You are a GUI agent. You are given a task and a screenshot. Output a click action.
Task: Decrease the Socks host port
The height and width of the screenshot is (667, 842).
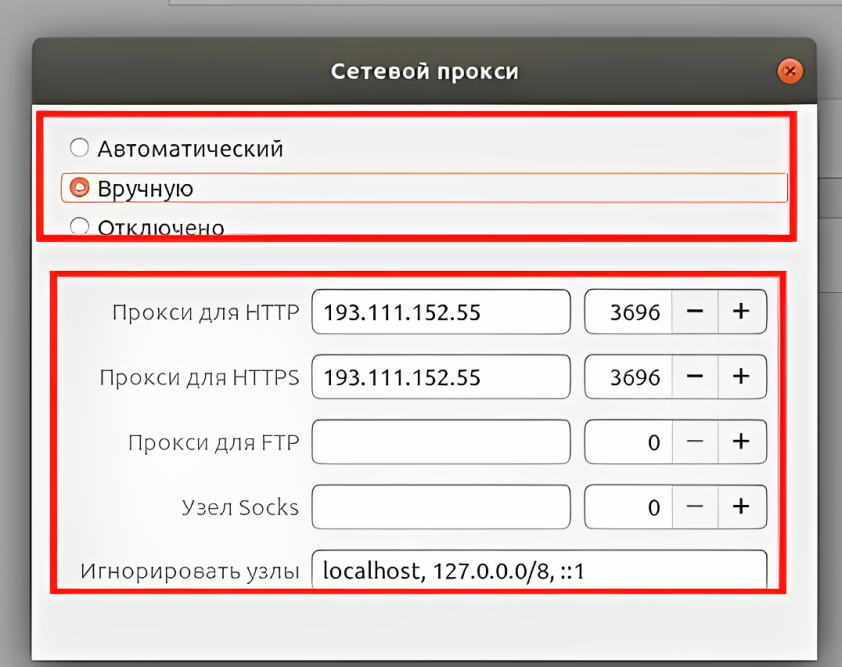tap(695, 507)
